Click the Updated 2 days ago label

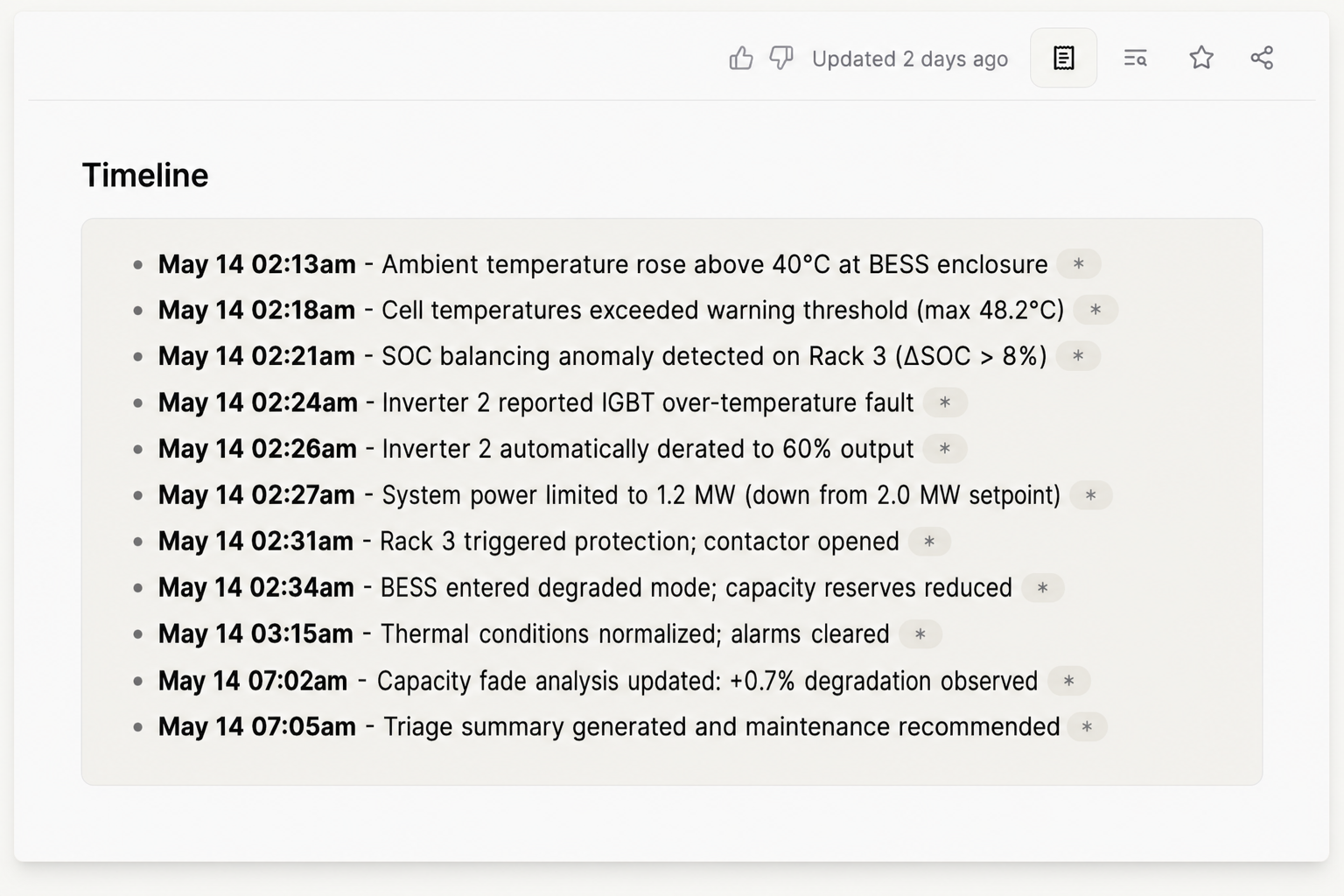tap(910, 59)
